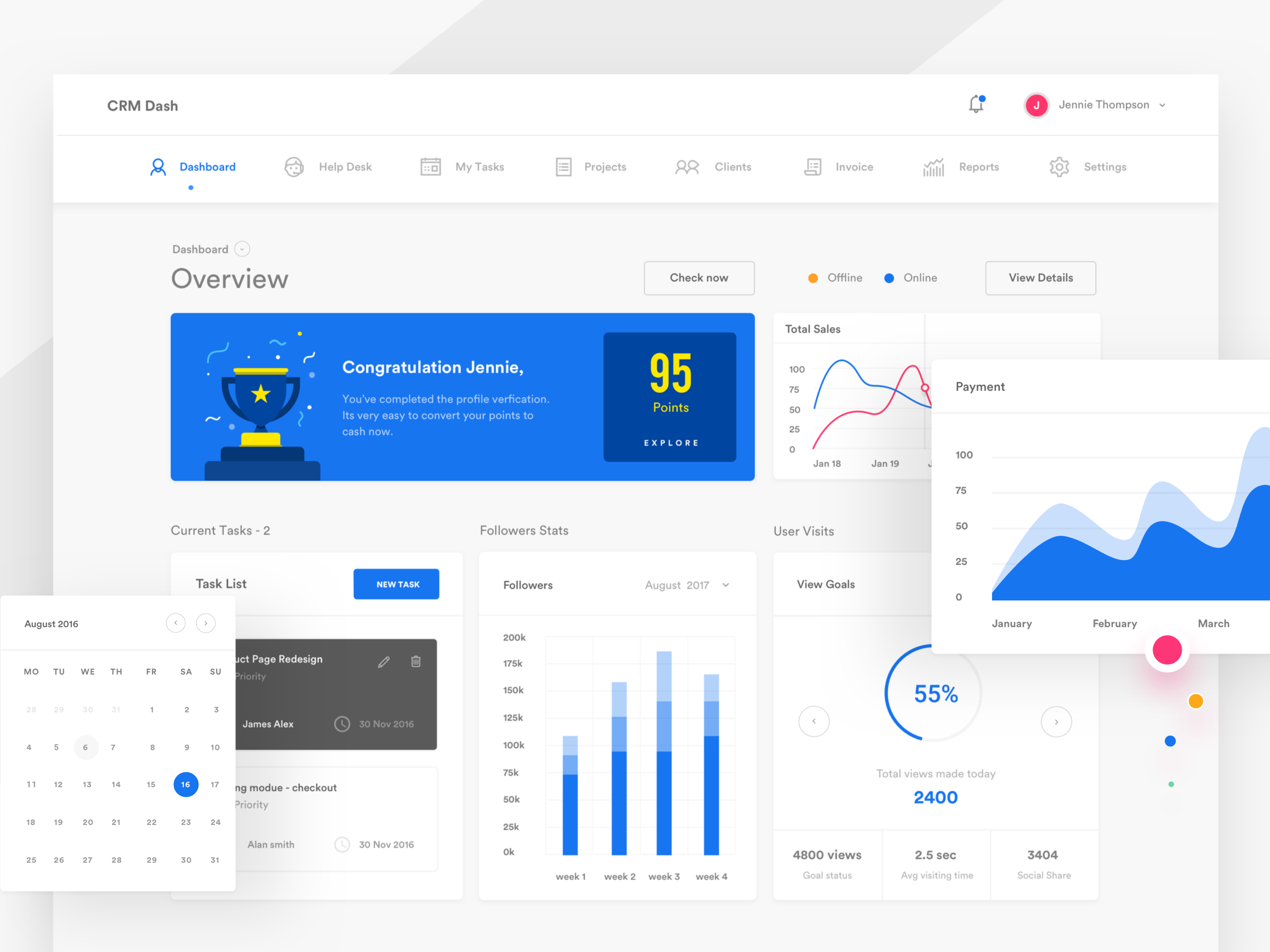1270x952 pixels.
Task: Click the notification bell icon
Action: (x=974, y=105)
